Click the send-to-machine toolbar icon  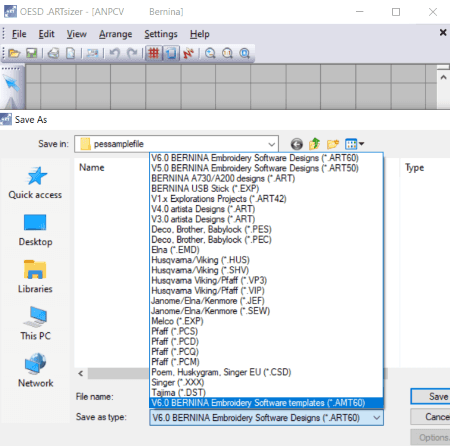[x=92, y=53]
